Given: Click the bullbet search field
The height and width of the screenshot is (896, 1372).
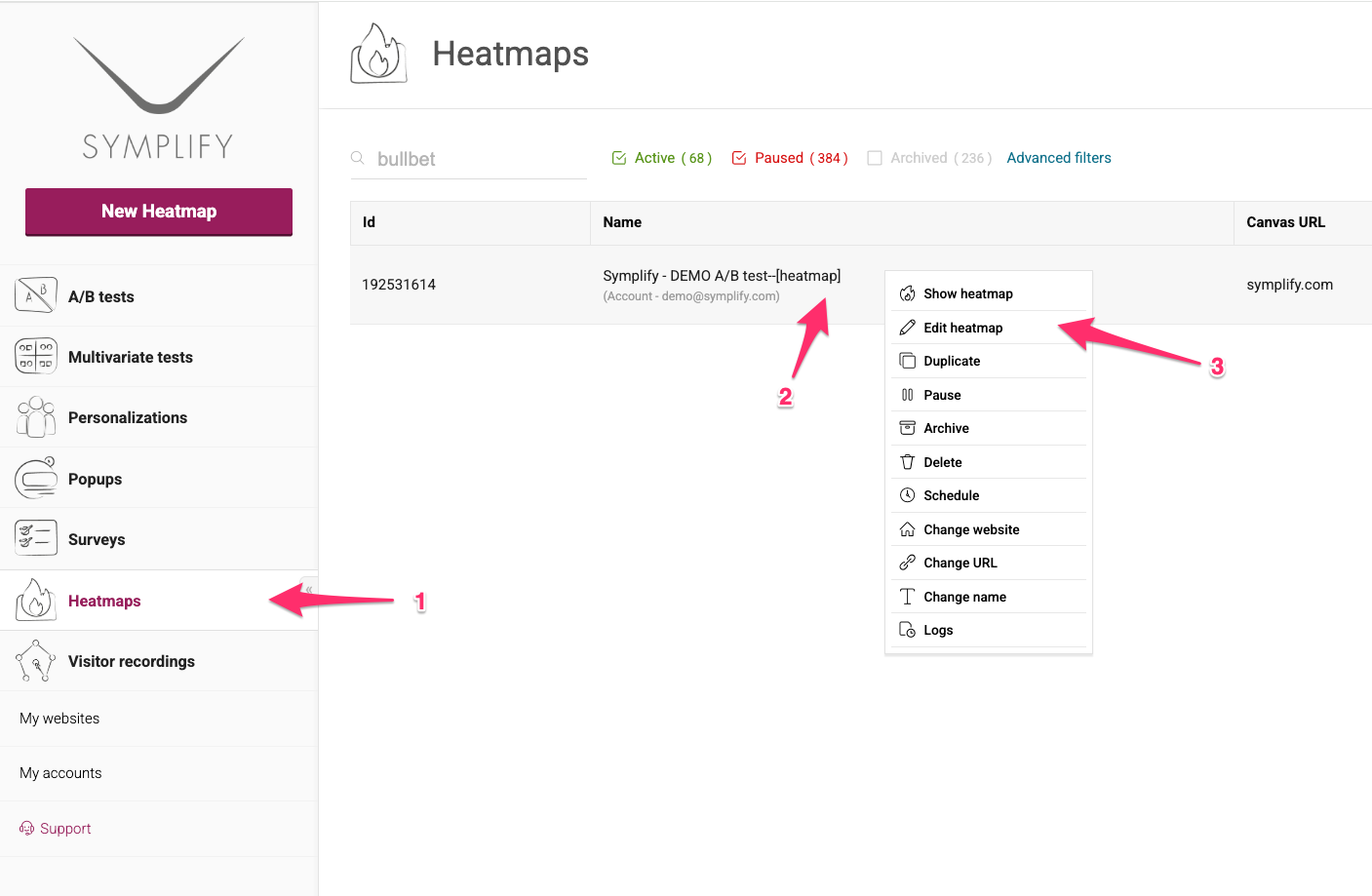Looking at the screenshot, I should [x=468, y=158].
